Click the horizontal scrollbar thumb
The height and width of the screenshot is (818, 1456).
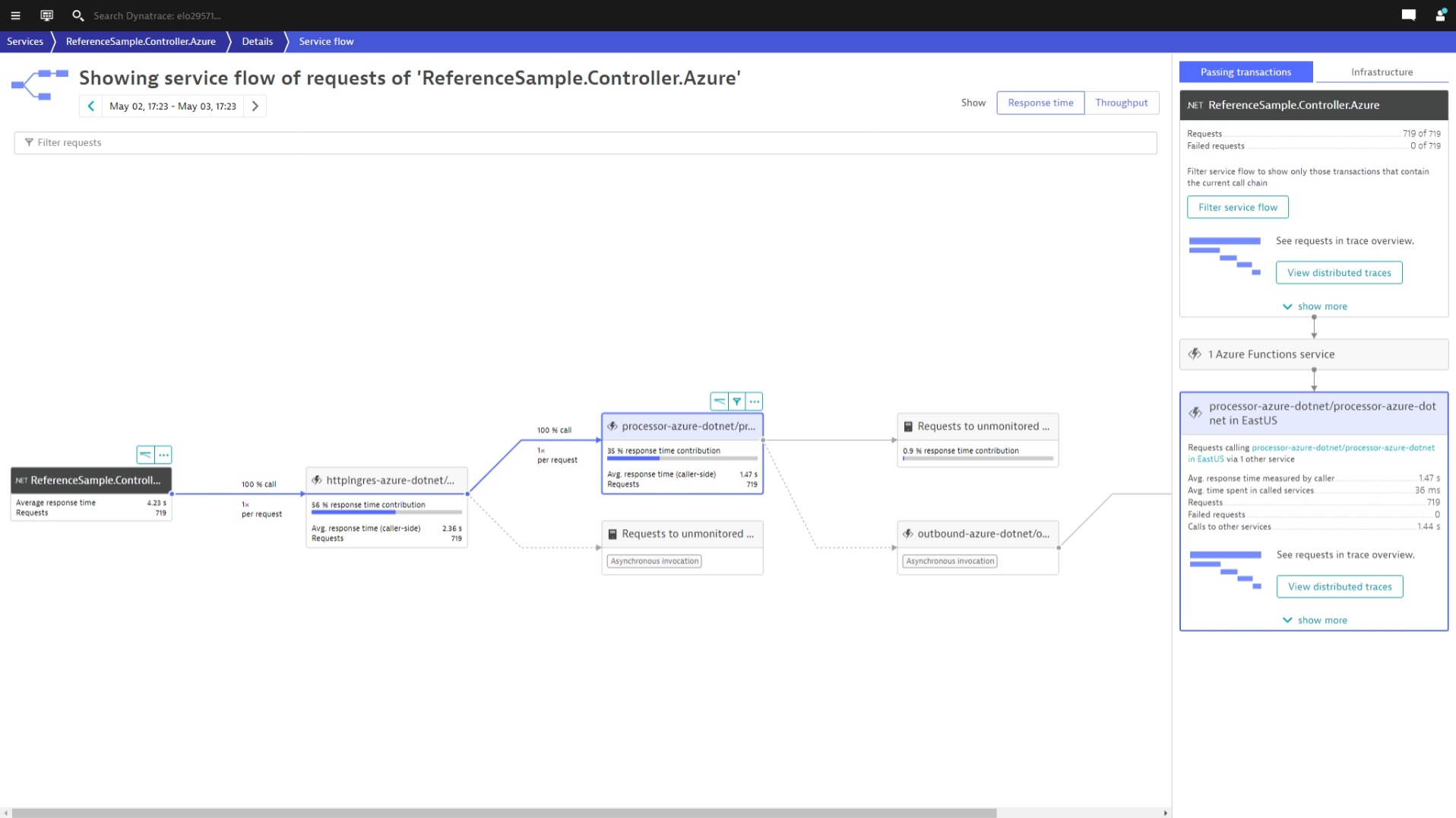coord(504,813)
